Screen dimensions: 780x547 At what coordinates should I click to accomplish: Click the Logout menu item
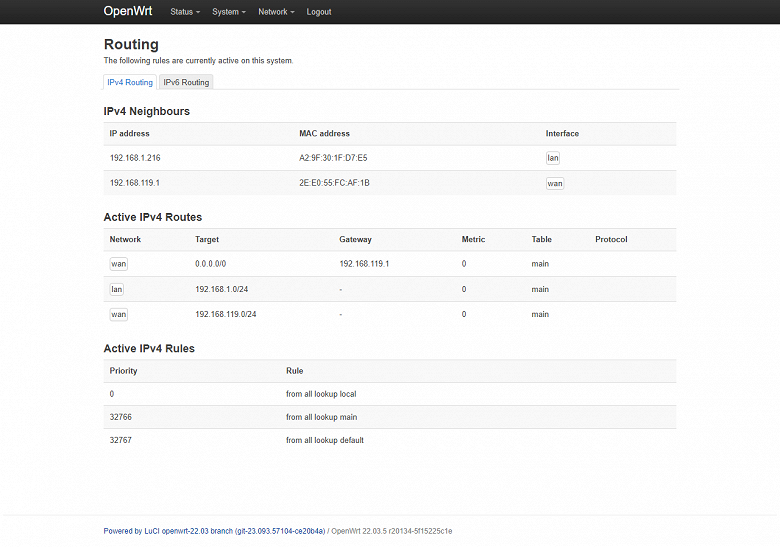coord(319,12)
